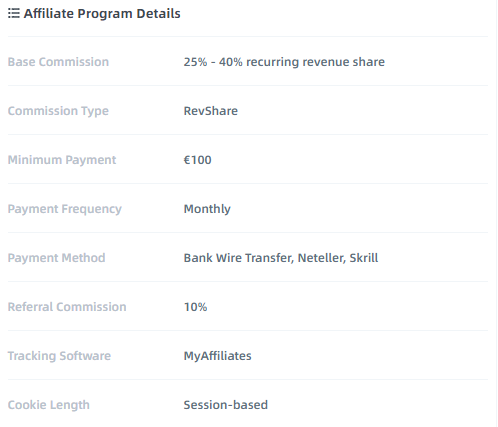Click the list icon beside Affiliate Program Details

pos(14,14)
